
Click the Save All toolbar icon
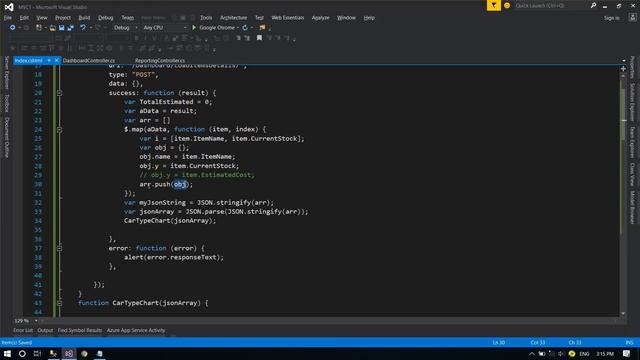[x=71, y=28]
